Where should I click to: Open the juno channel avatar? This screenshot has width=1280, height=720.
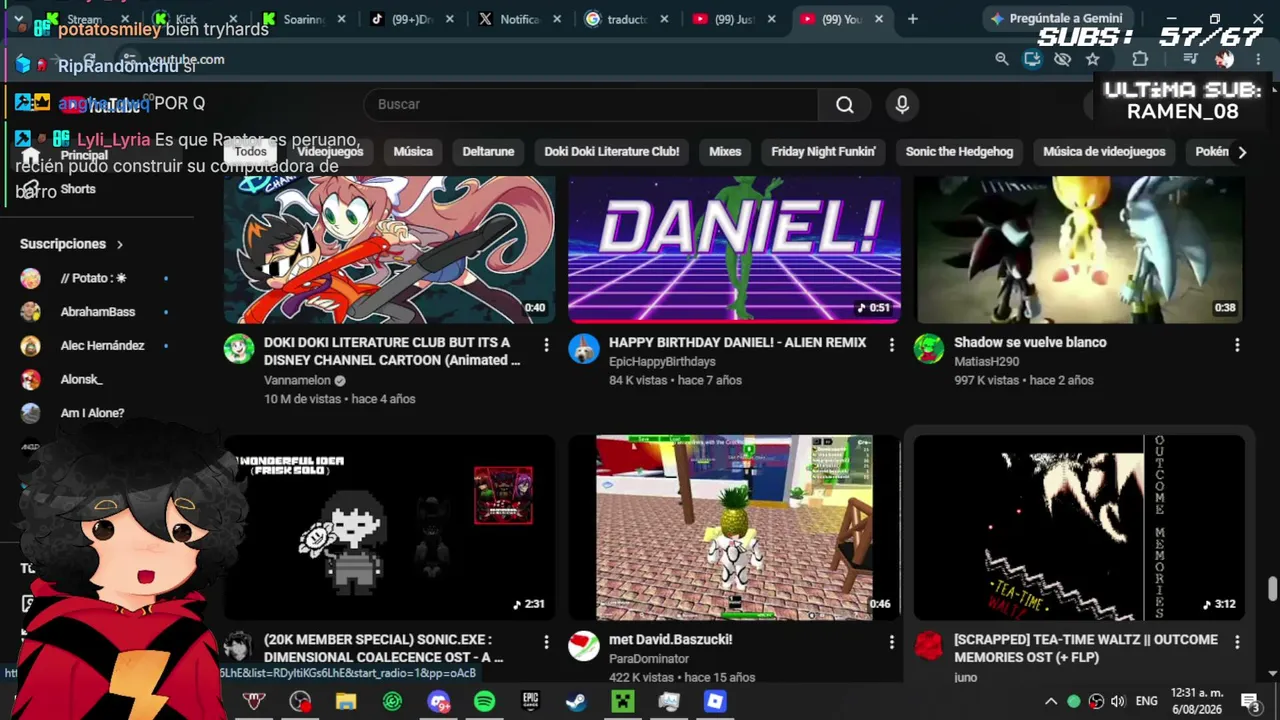coord(929,645)
